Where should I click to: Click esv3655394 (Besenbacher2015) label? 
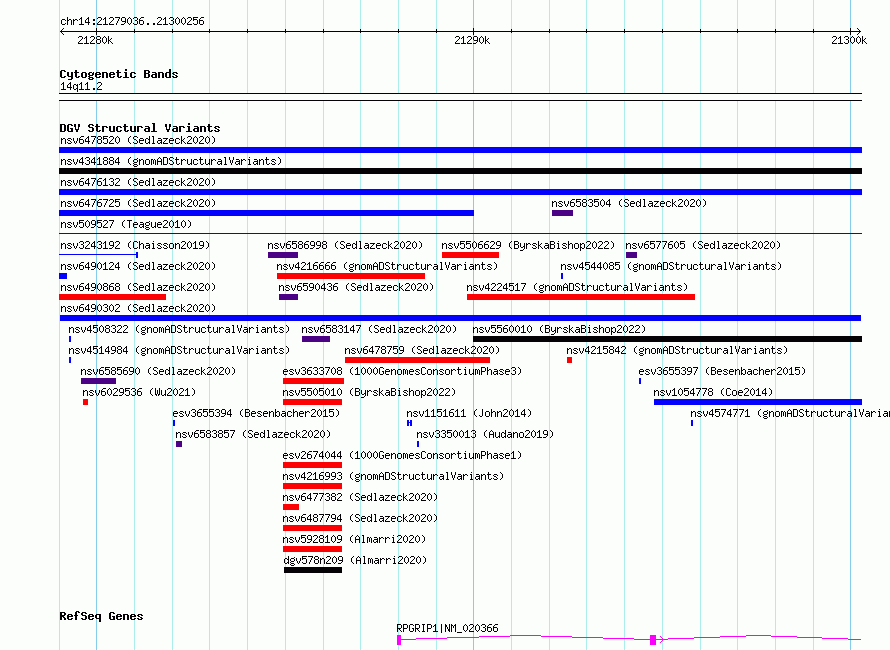256,413
